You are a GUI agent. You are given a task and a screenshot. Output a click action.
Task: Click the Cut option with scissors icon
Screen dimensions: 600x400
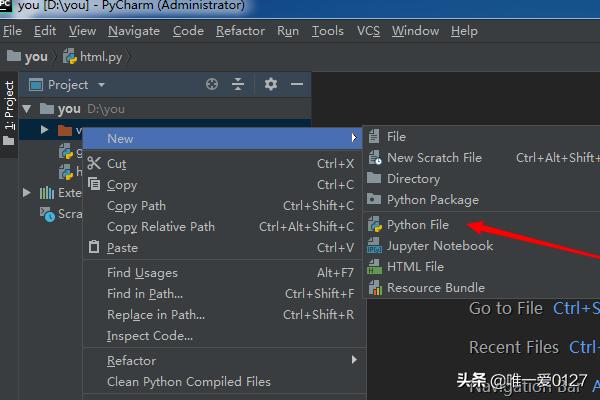click(x=116, y=164)
